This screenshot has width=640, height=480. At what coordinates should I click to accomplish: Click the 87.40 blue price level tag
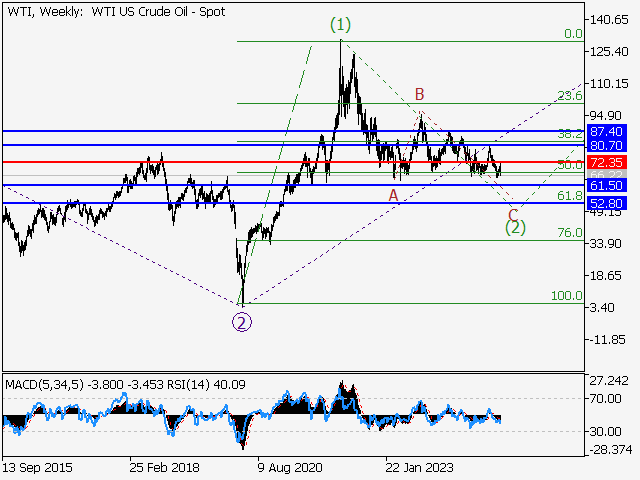click(606, 131)
